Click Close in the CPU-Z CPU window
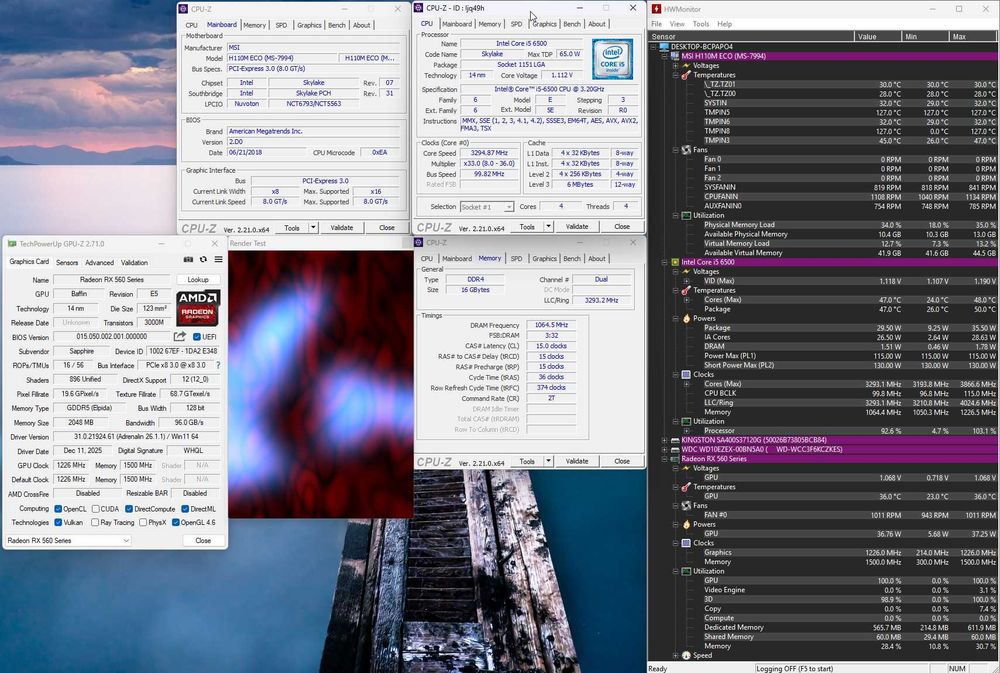 (x=622, y=226)
